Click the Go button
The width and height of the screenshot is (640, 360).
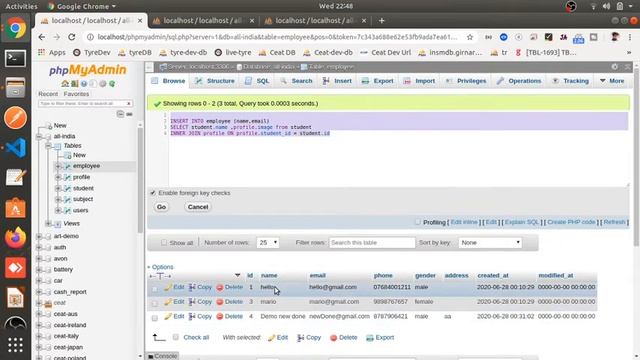pyautogui.click(x=161, y=207)
